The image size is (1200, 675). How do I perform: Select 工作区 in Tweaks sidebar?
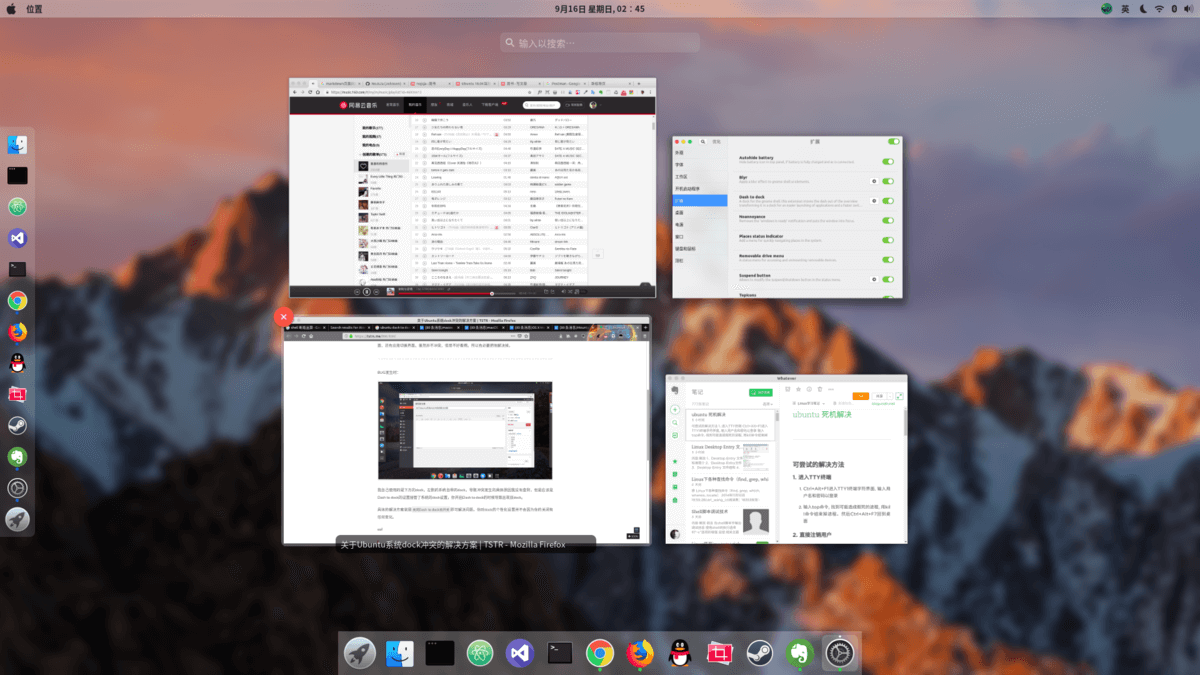click(x=682, y=177)
